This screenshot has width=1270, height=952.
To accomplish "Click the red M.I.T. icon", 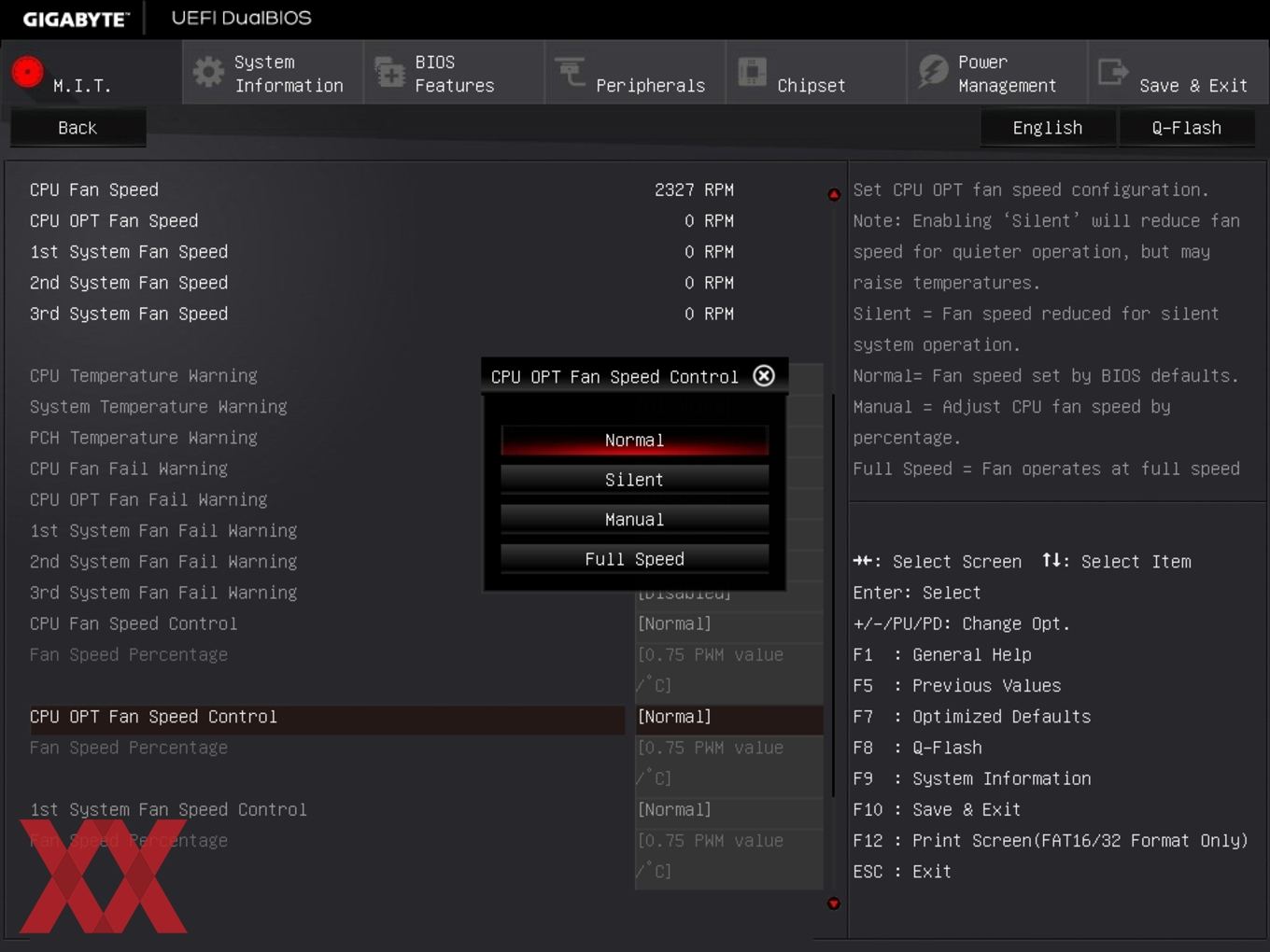I will [27, 72].
